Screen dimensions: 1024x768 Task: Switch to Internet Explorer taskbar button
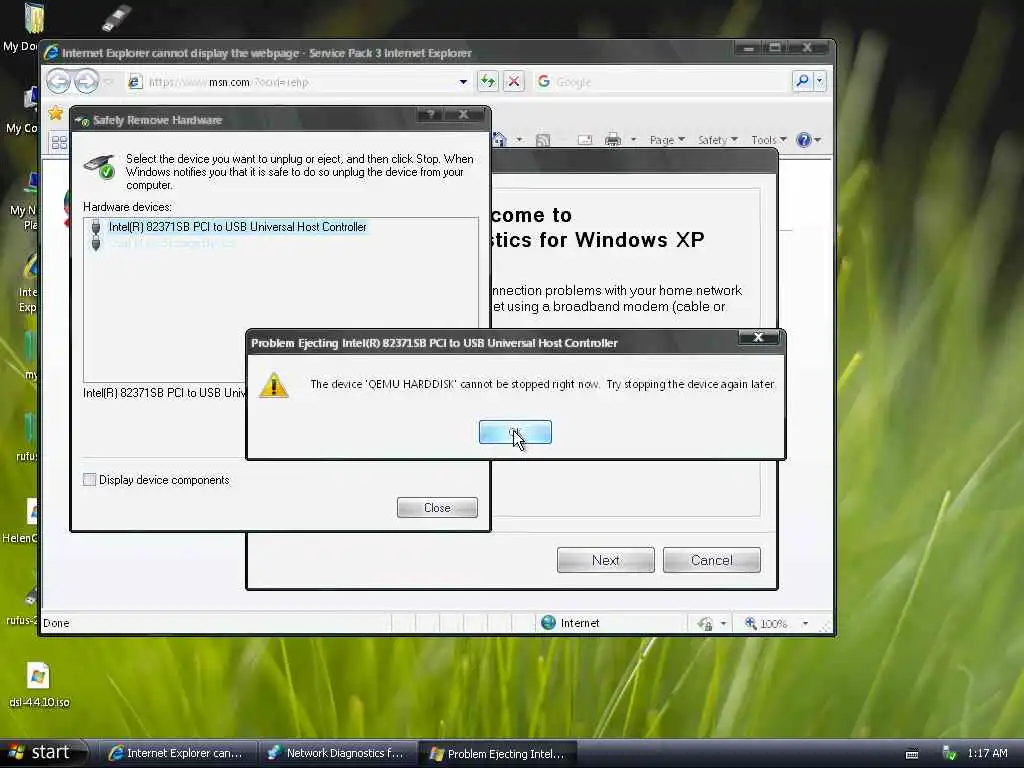click(176, 753)
